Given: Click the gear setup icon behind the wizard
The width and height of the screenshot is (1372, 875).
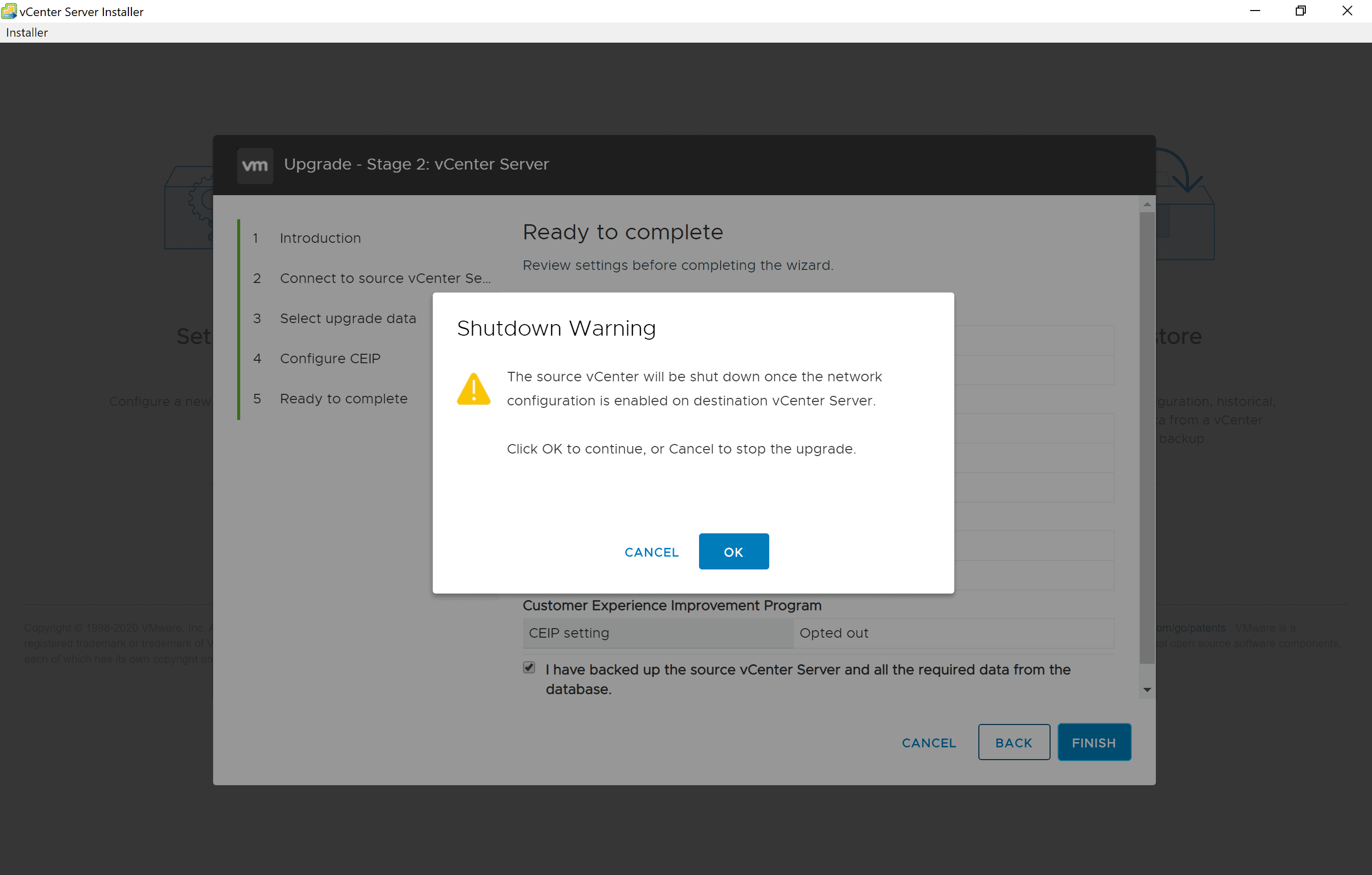Looking at the screenshot, I should 201,200.
